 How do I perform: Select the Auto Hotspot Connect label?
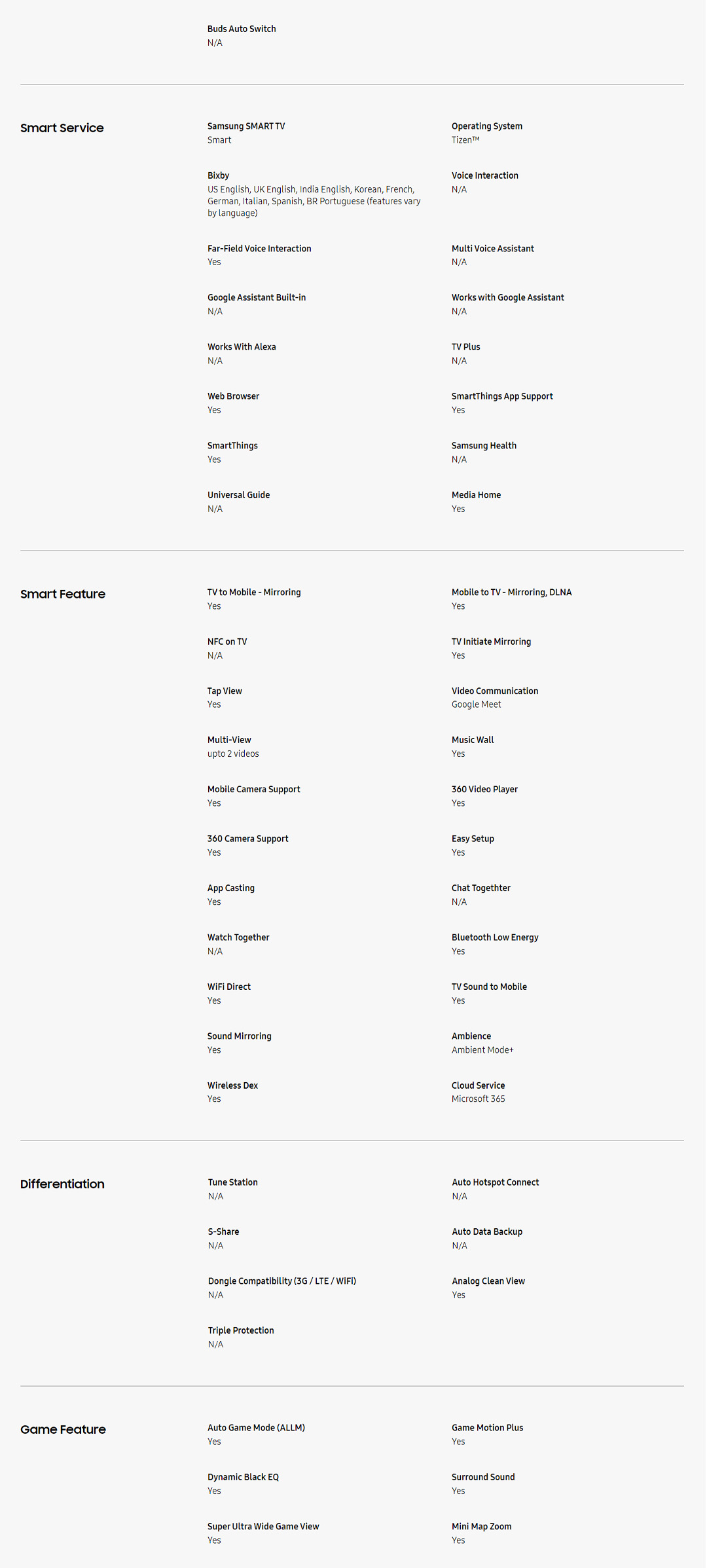point(495,1183)
